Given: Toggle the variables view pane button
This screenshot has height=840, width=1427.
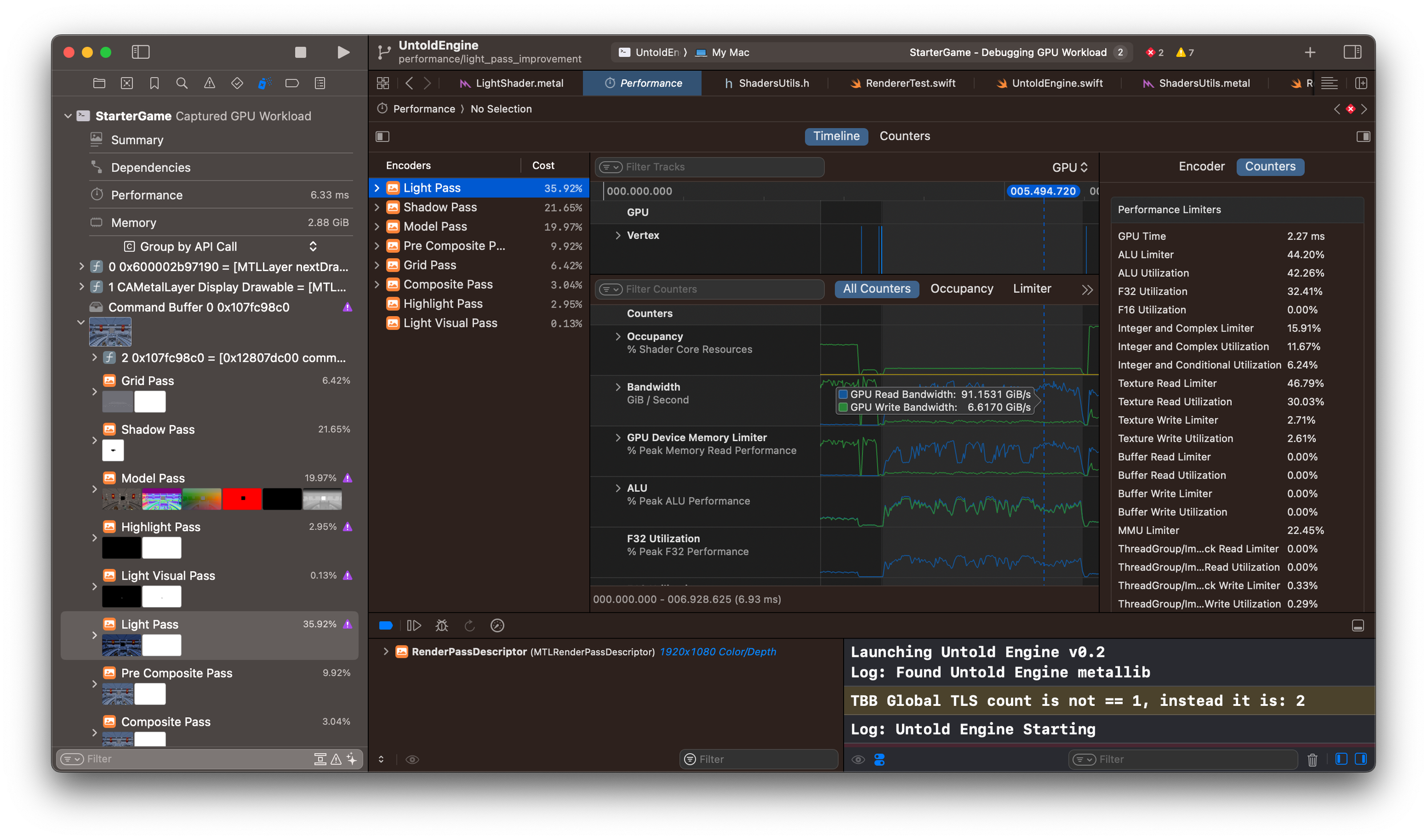Looking at the screenshot, I should [1341, 759].
